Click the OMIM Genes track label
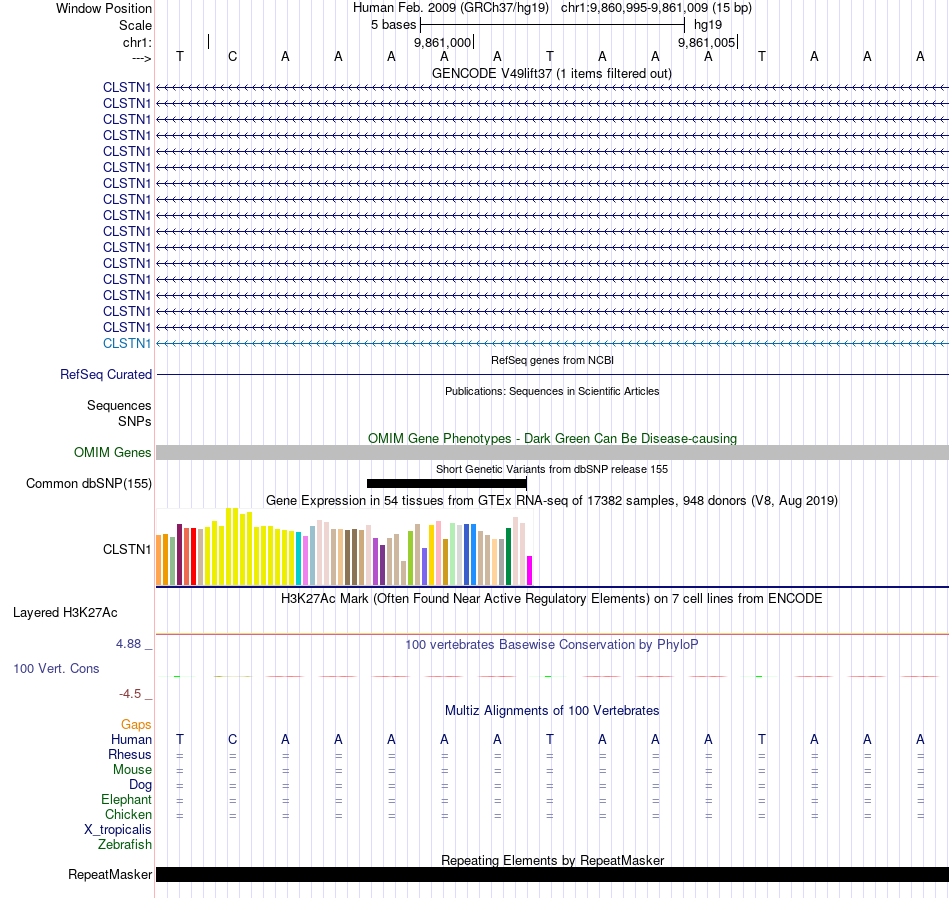The height and width of the screenshot is (898, 950). click(113, 453)
